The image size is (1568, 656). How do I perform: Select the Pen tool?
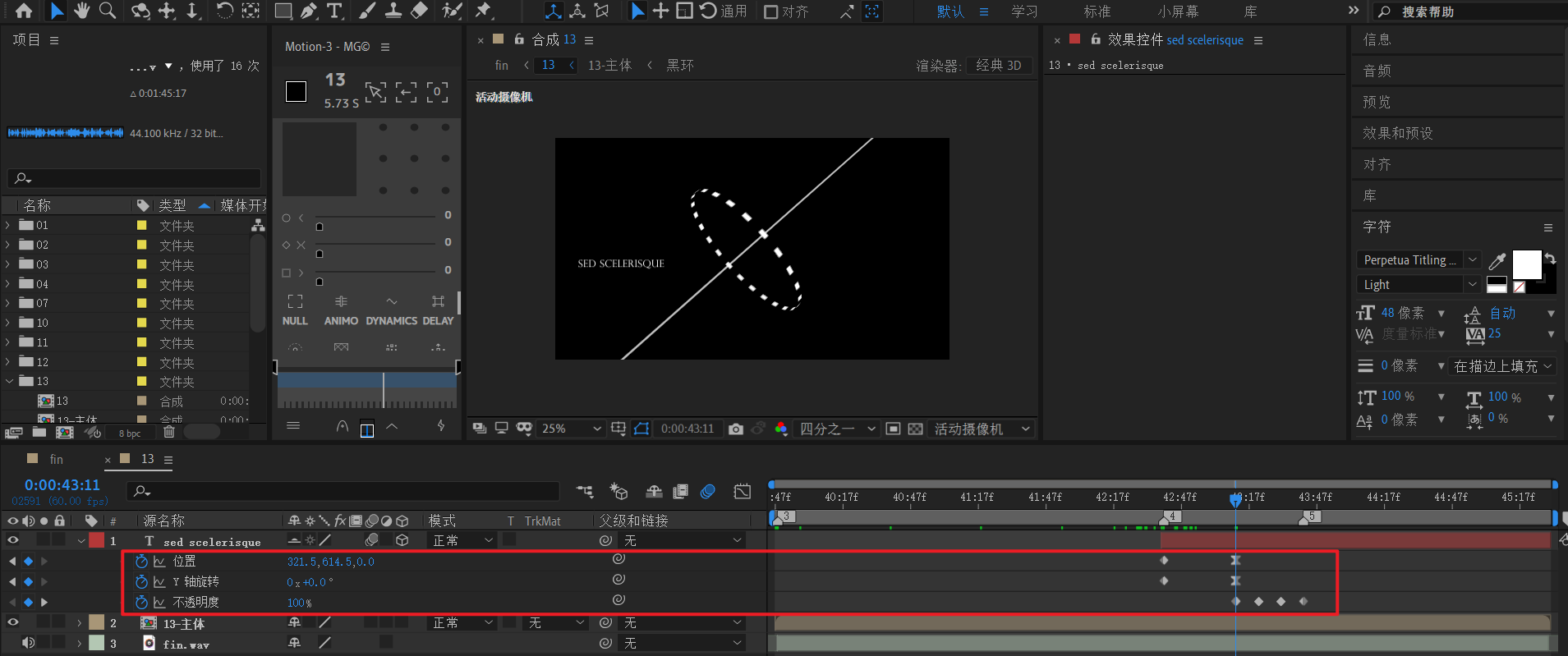[308, 11]
